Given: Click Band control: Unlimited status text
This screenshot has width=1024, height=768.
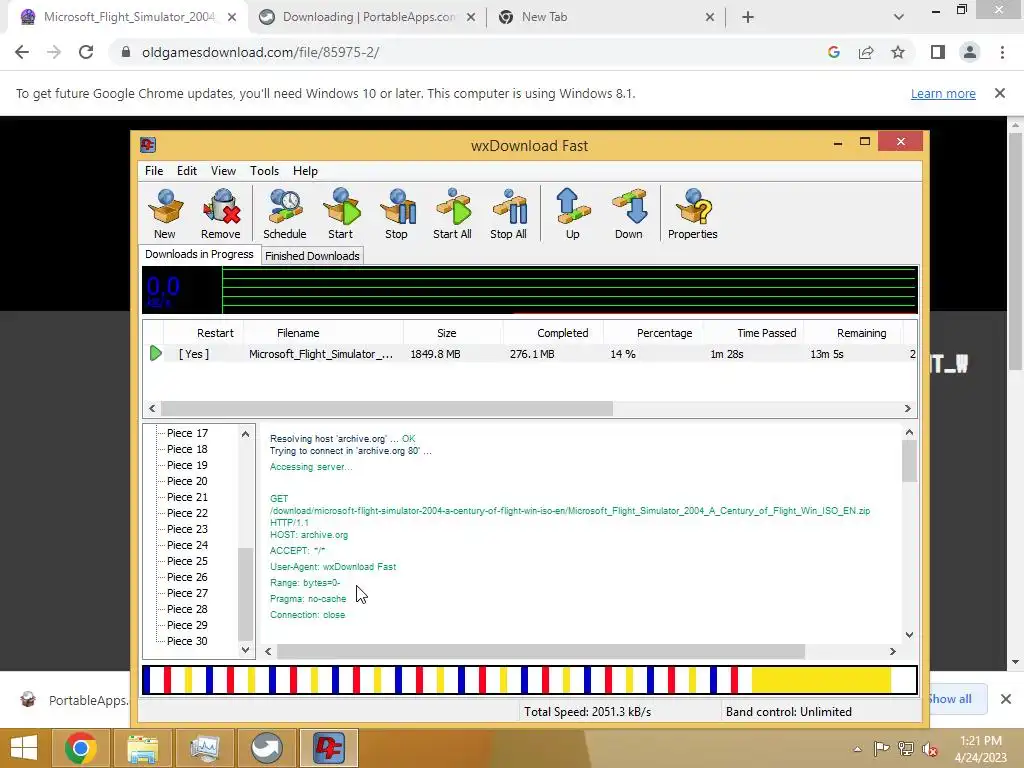Looking at the screenshot, I should [x=788, y=712].
